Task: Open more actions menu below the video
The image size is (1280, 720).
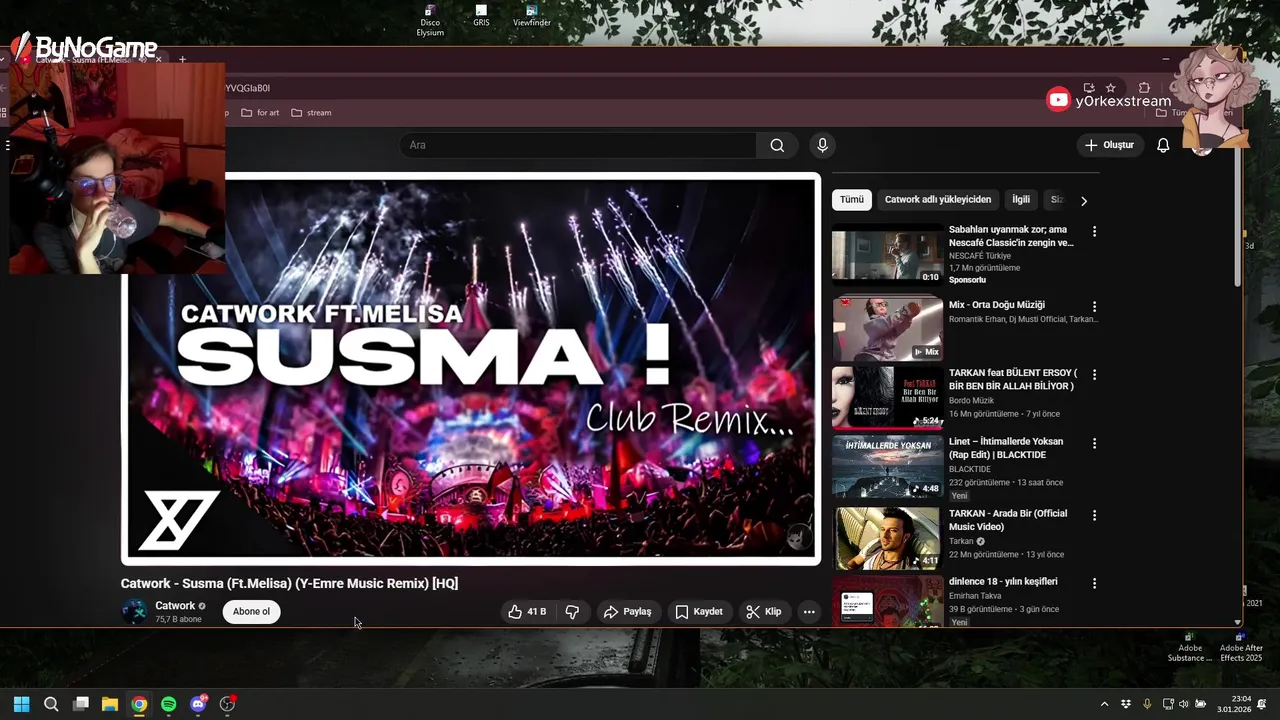Action: point(809,612)
